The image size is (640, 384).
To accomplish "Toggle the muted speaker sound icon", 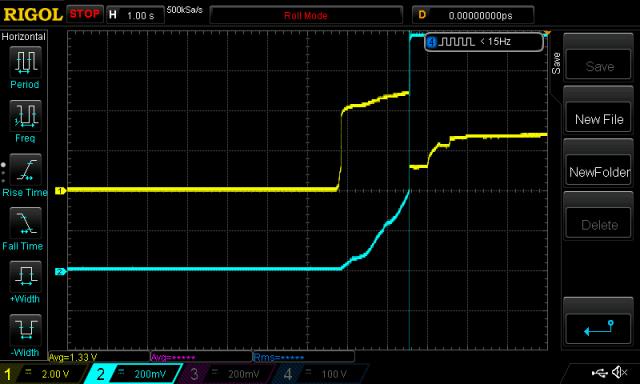I will tap(619, 372).
